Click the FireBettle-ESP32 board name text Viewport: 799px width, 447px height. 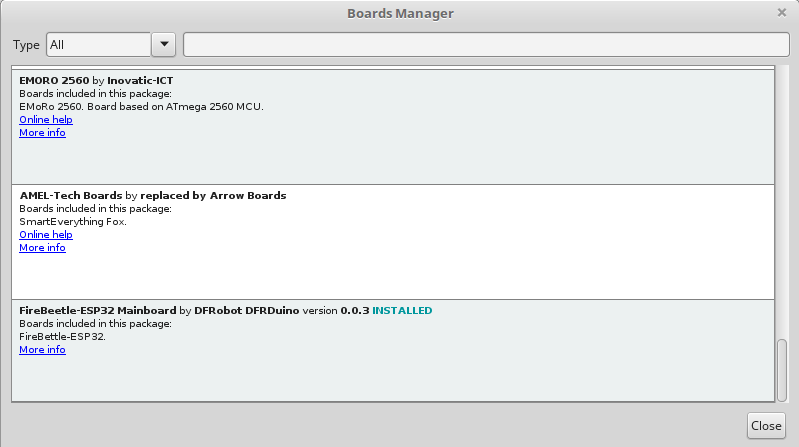(62, 336)
